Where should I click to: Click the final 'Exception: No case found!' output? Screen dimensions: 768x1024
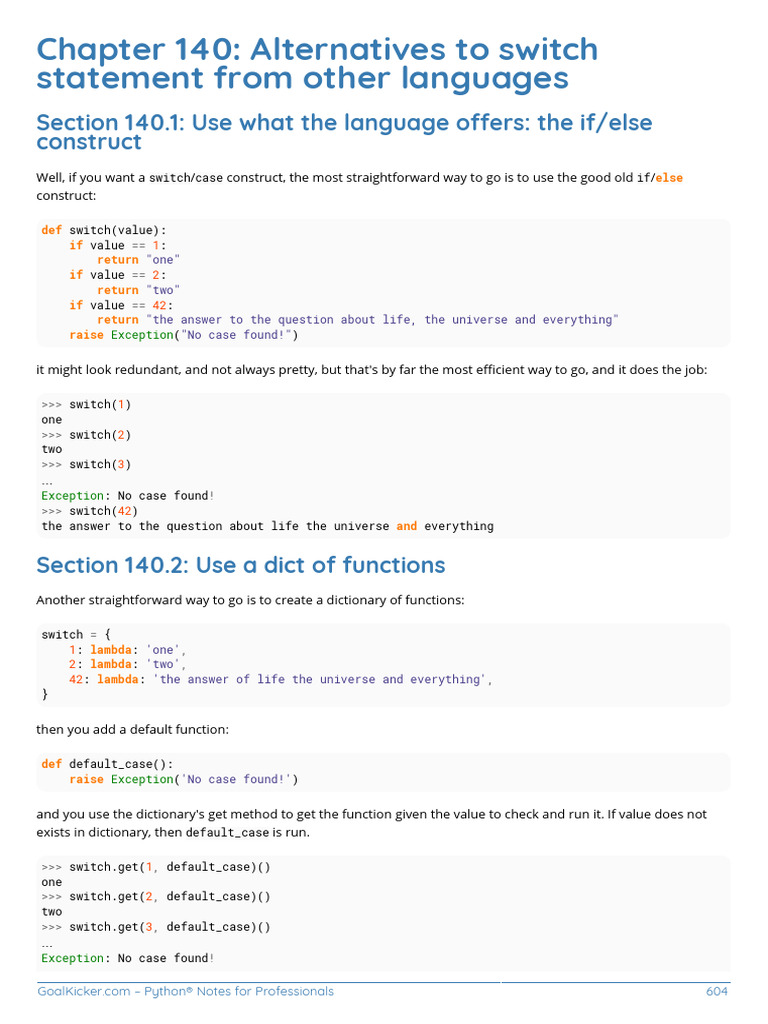[x=128, y=958]
